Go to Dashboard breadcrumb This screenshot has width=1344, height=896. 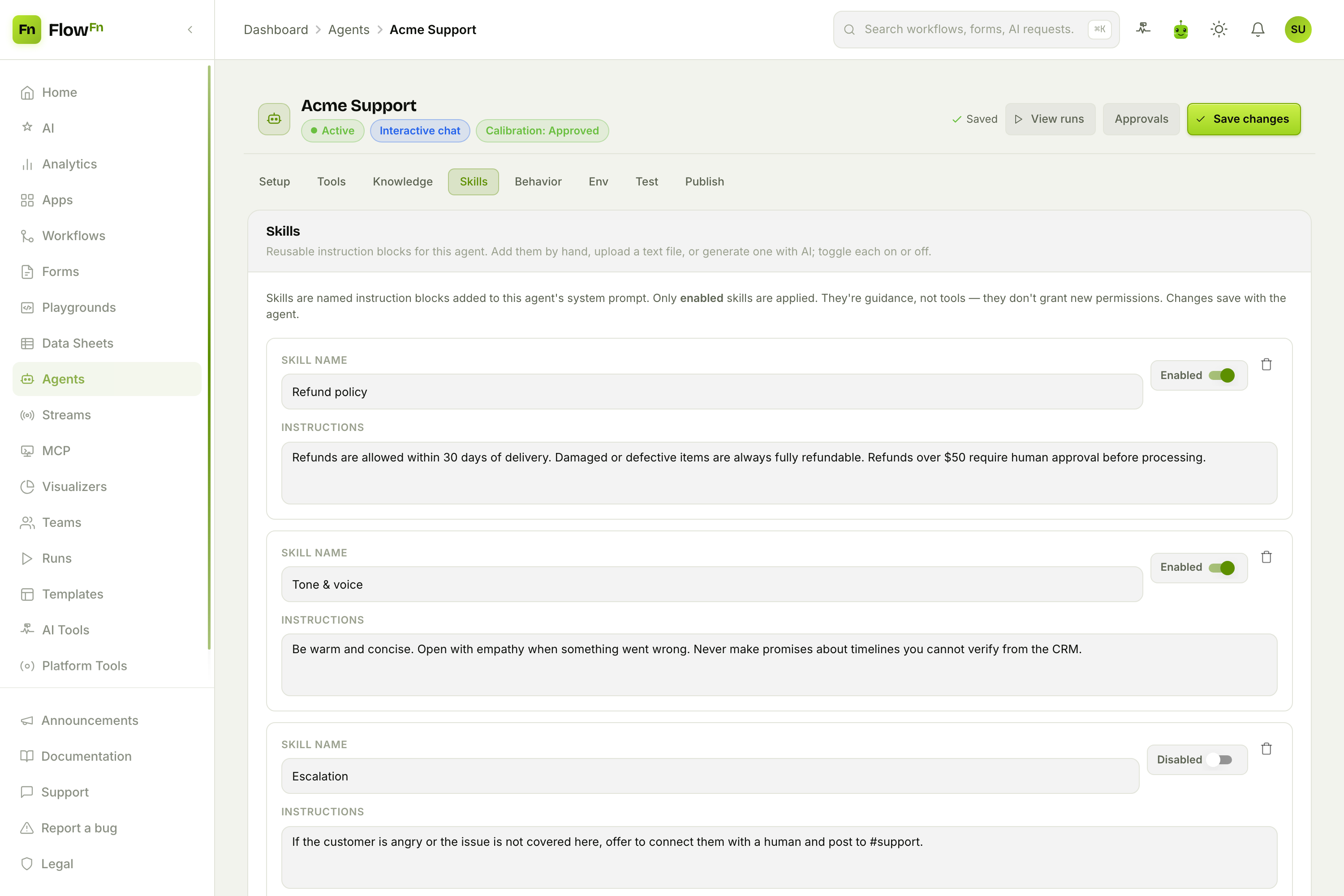click(x=276, y=30)
